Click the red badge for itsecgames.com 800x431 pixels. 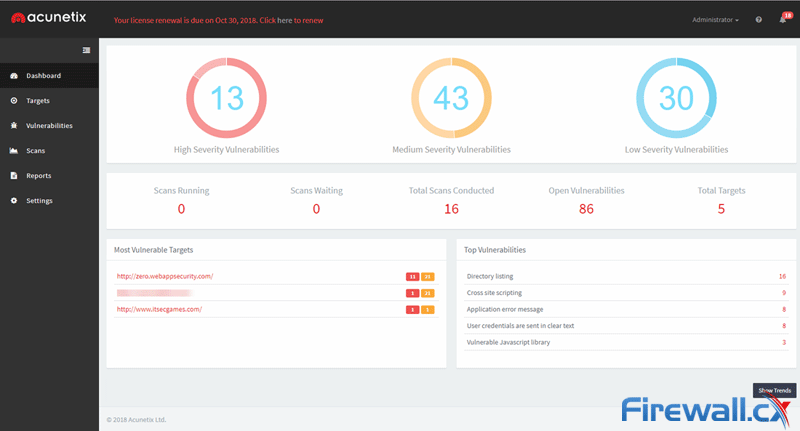(412, 310)
